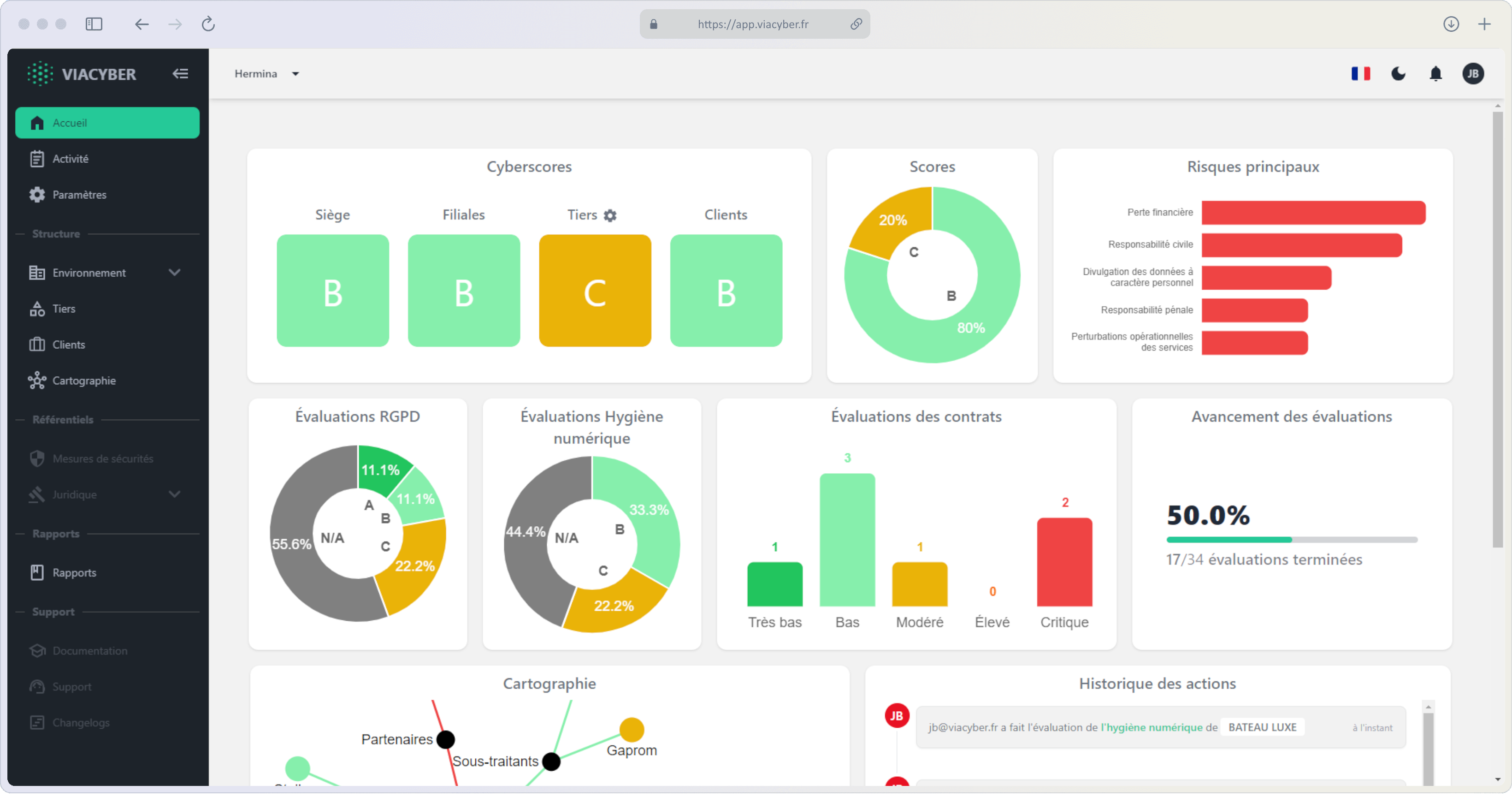The width and height of the screenshot is (1512, 797).
Task: Toggle dark mode with moon icon
Action: point(1398,73)
